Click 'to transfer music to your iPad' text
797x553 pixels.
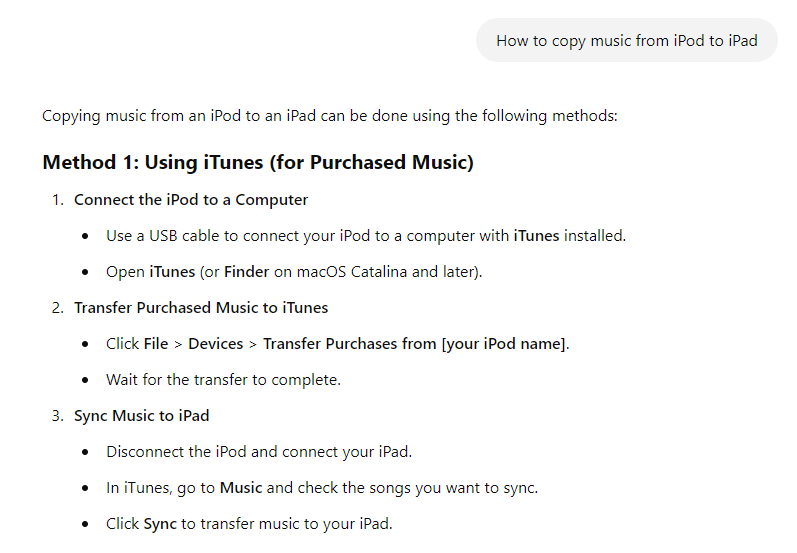pyautogui.click(x=286, y=524)
